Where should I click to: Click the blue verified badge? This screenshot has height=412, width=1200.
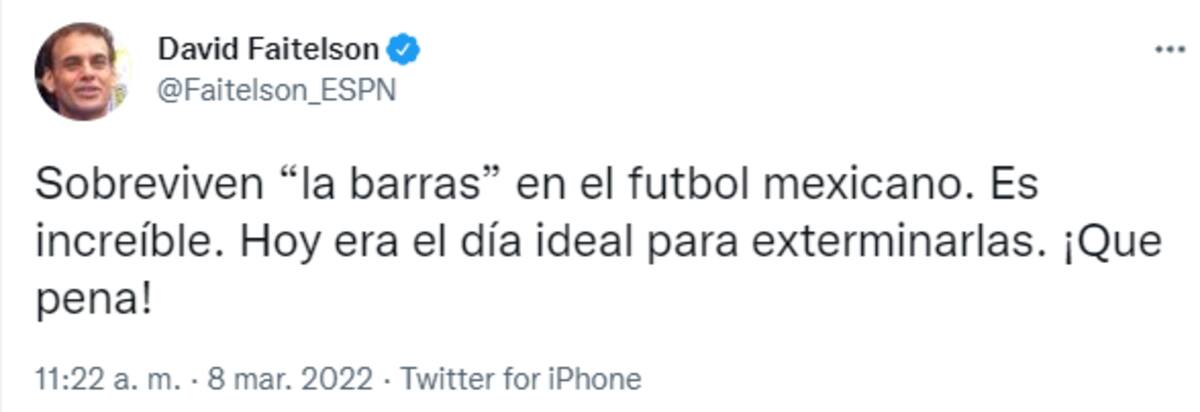pos(403,49)
